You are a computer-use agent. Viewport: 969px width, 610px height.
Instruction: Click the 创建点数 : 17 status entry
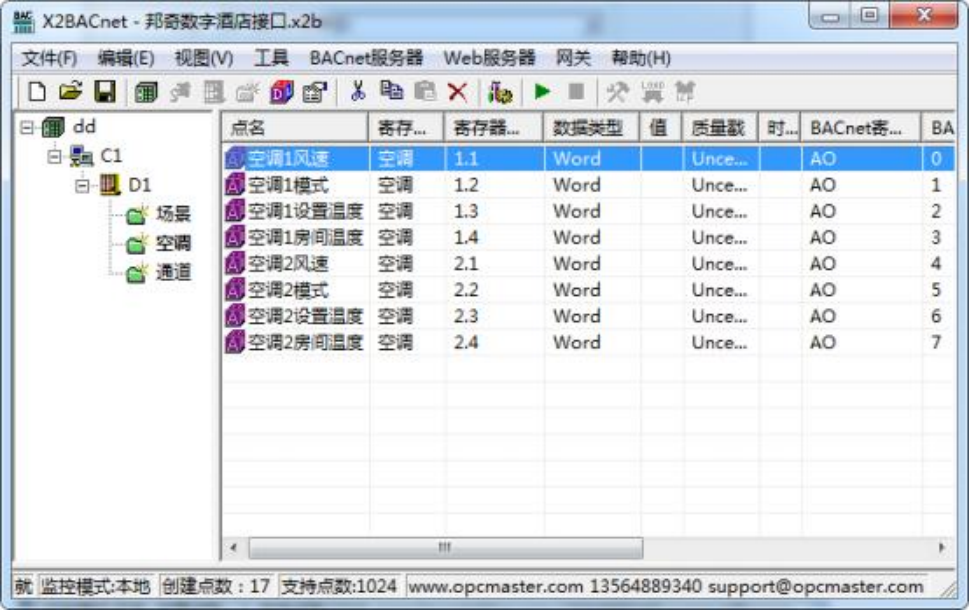(x=216, y=585)
